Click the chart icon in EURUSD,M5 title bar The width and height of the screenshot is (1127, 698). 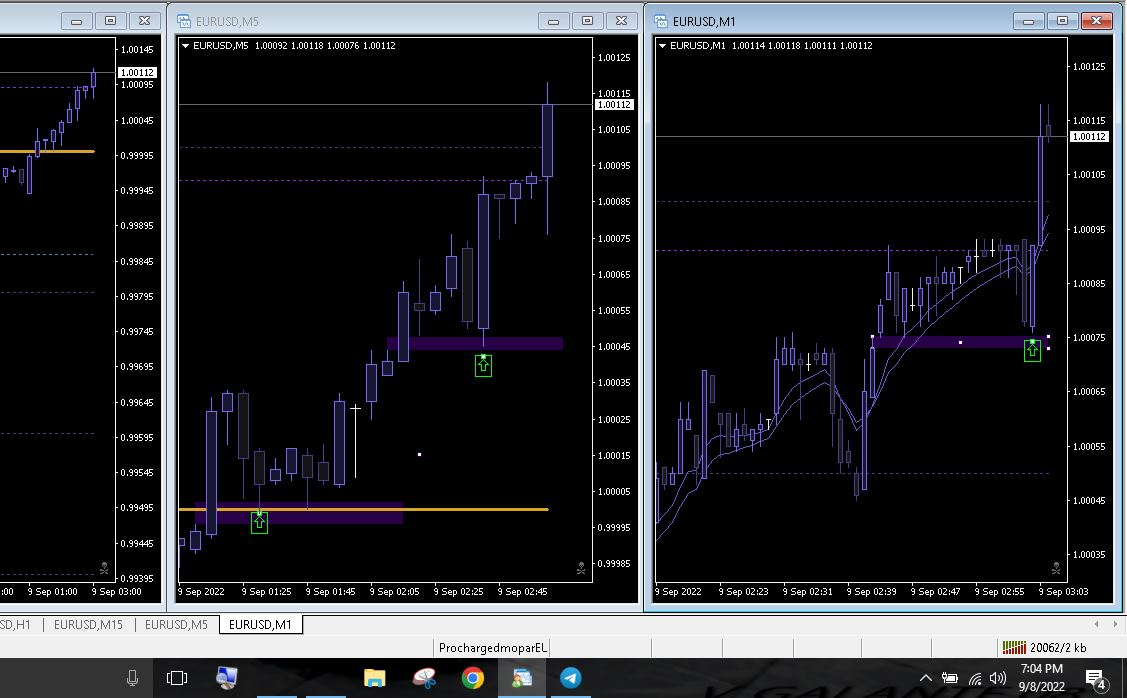pyautogui.click(x=184, y=22)
